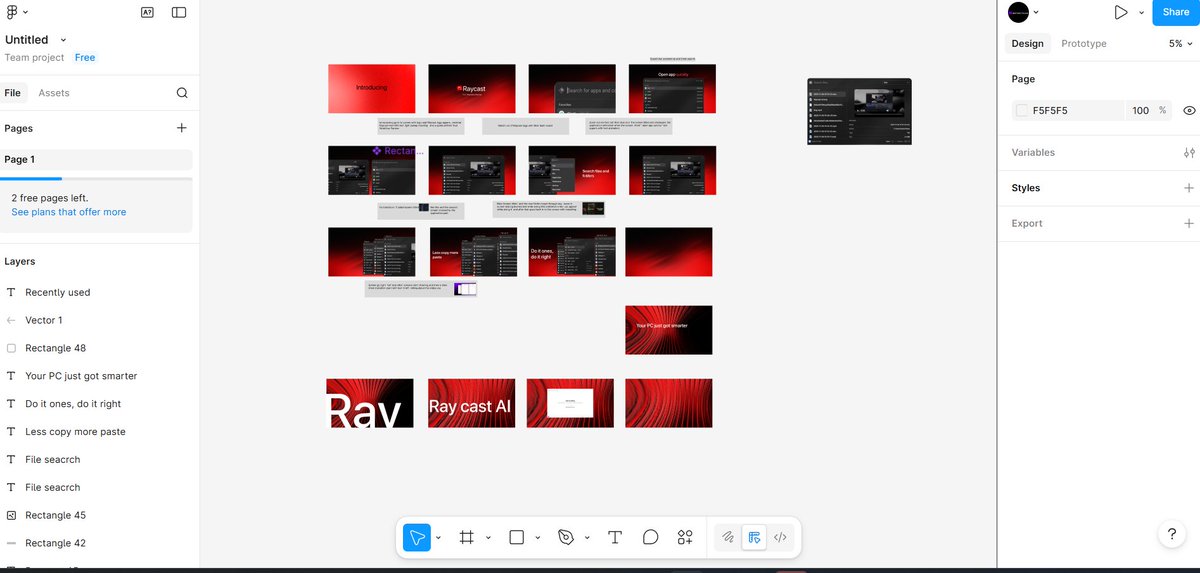Click the Team project label
This screenshot has height=573, width=1200.
coord(34,58)
